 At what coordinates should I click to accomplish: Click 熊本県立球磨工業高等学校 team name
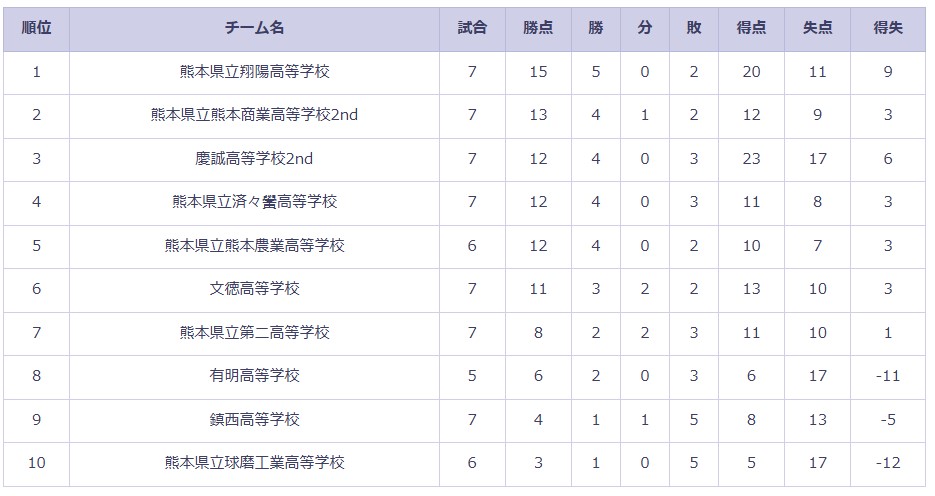tap(255, 463)
